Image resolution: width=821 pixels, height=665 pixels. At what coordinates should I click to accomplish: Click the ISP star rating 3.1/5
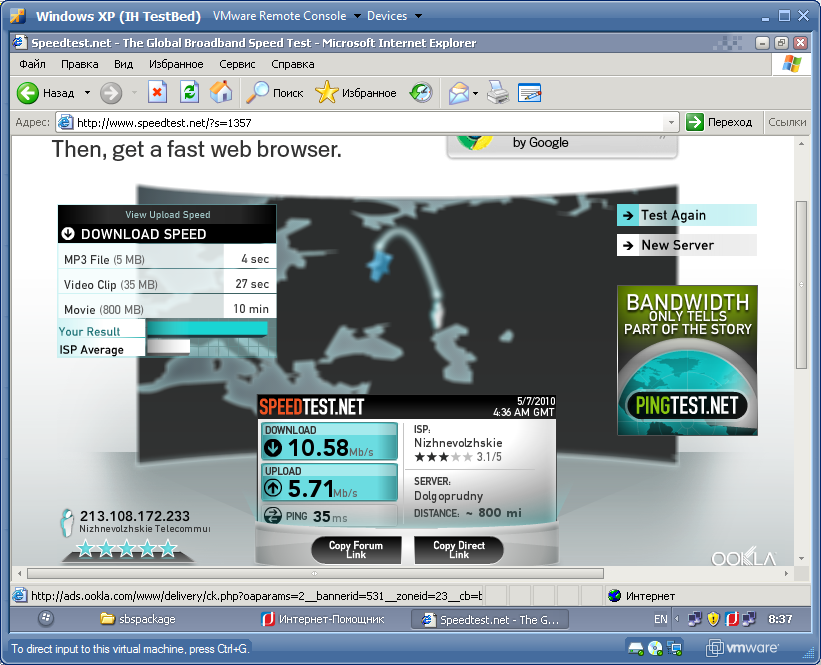tap(458, 457)
